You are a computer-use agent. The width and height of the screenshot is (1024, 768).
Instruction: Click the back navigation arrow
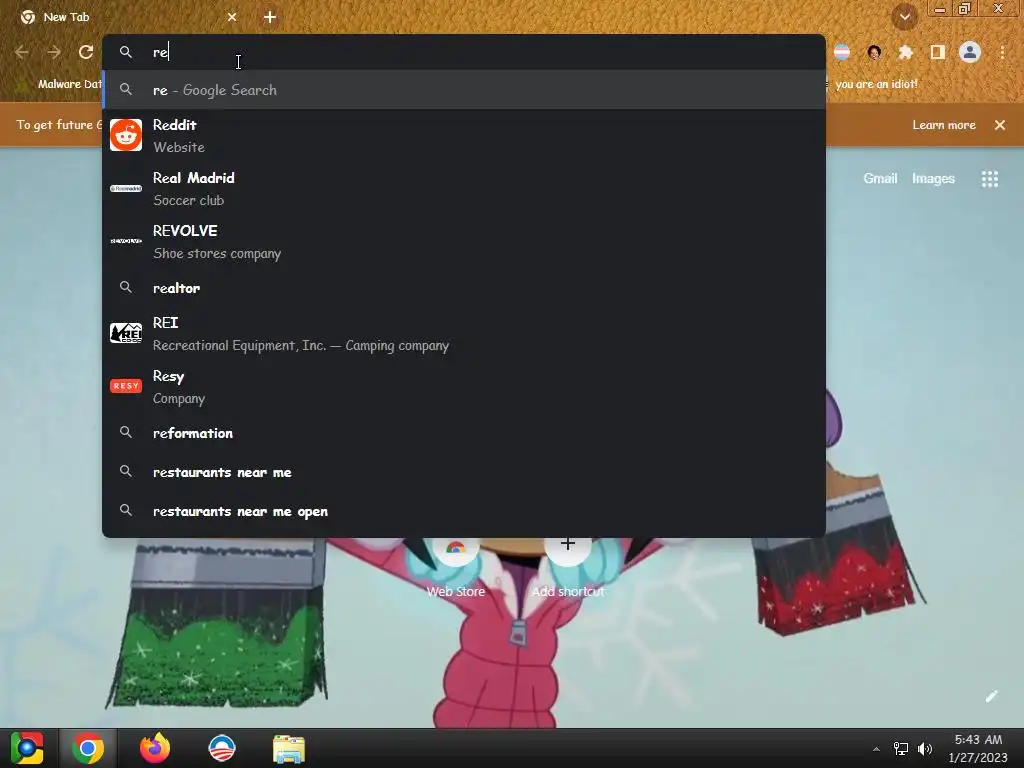click(22, 52)
